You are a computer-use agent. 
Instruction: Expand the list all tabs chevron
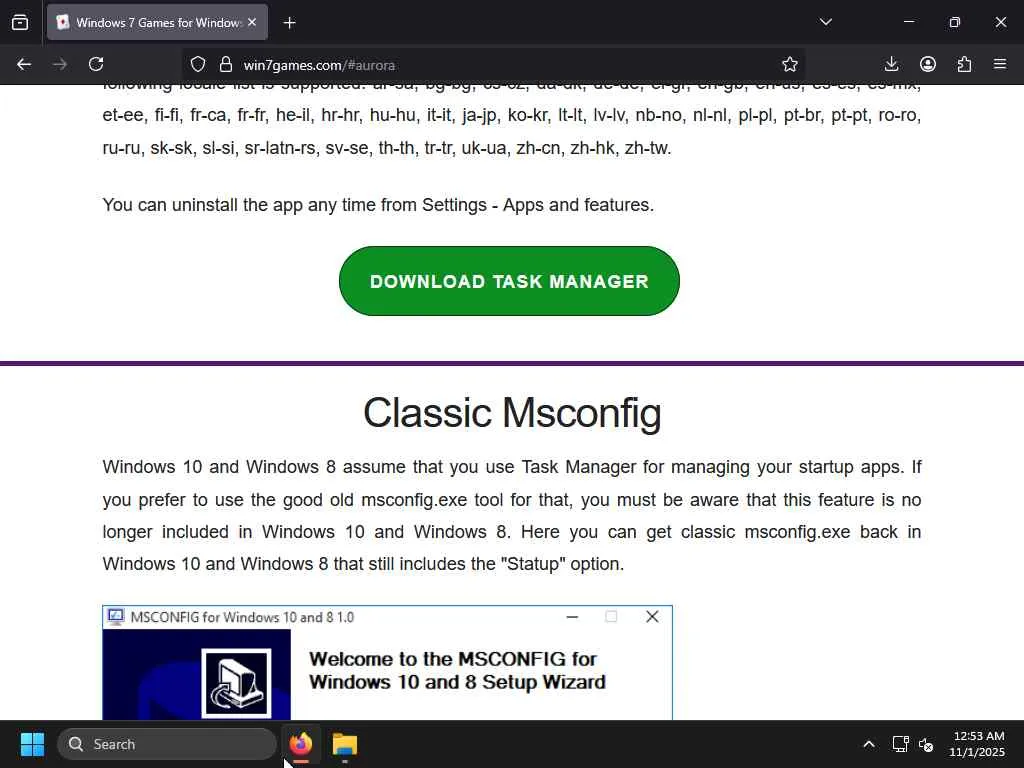click(x=825, y=22)
